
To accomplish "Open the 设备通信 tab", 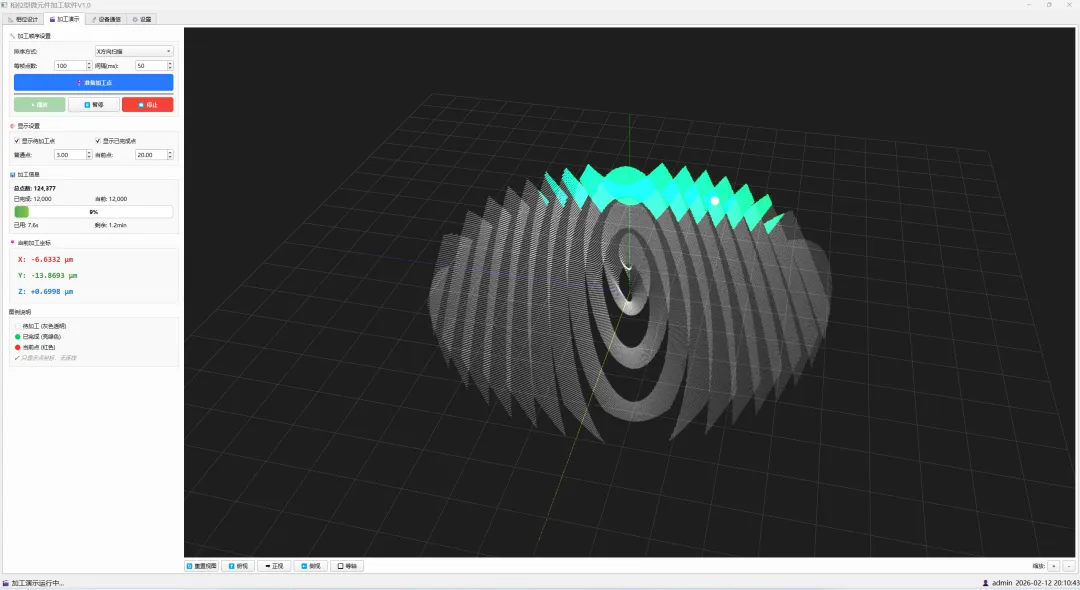I will point(105,19).
